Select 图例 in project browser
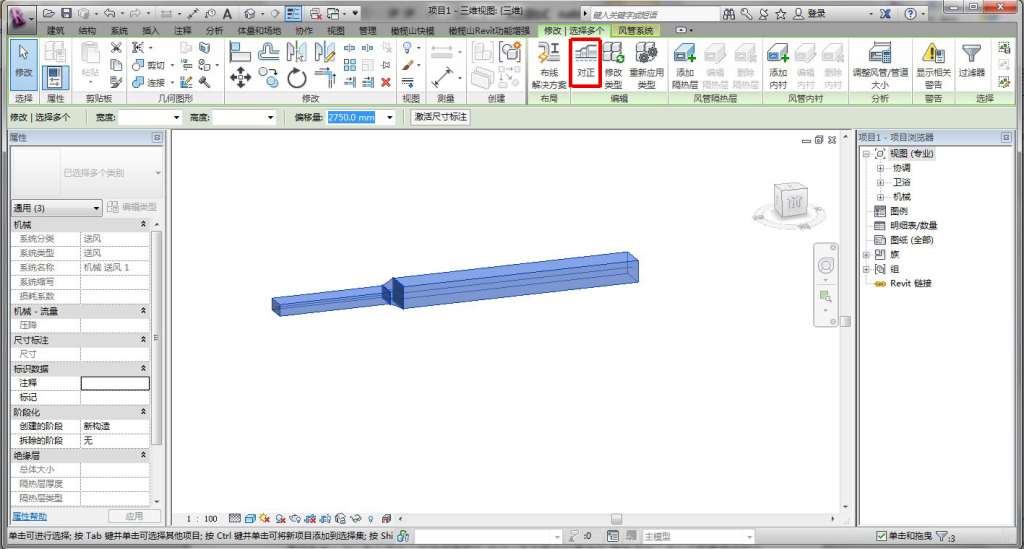Screen dimensions: 1024x549 point(898,211)
